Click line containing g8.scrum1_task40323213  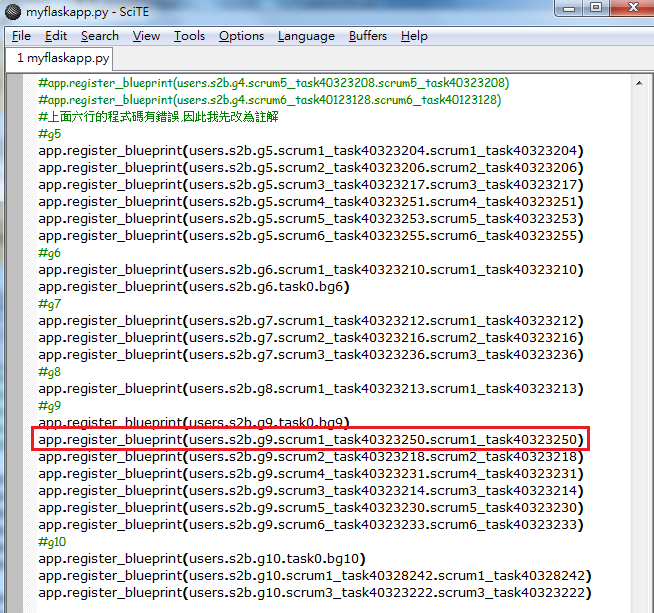tap(311, 389)
